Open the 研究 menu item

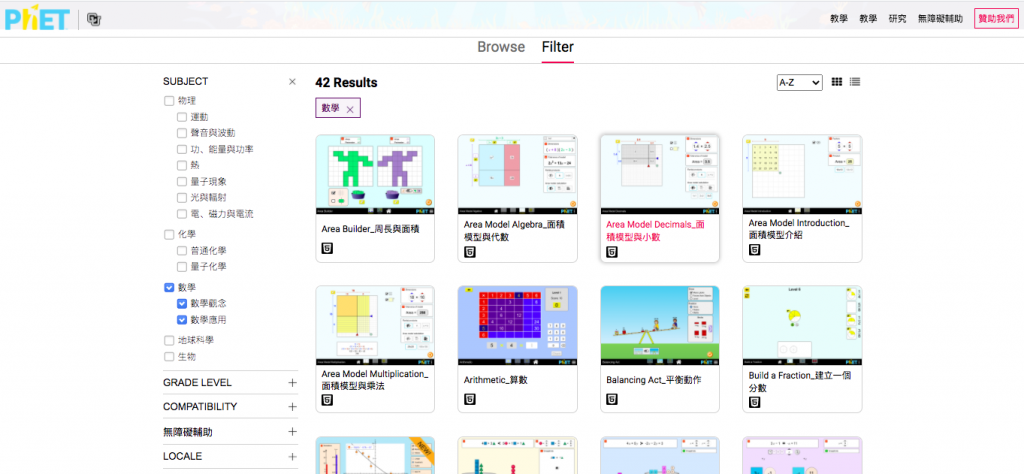897,19
